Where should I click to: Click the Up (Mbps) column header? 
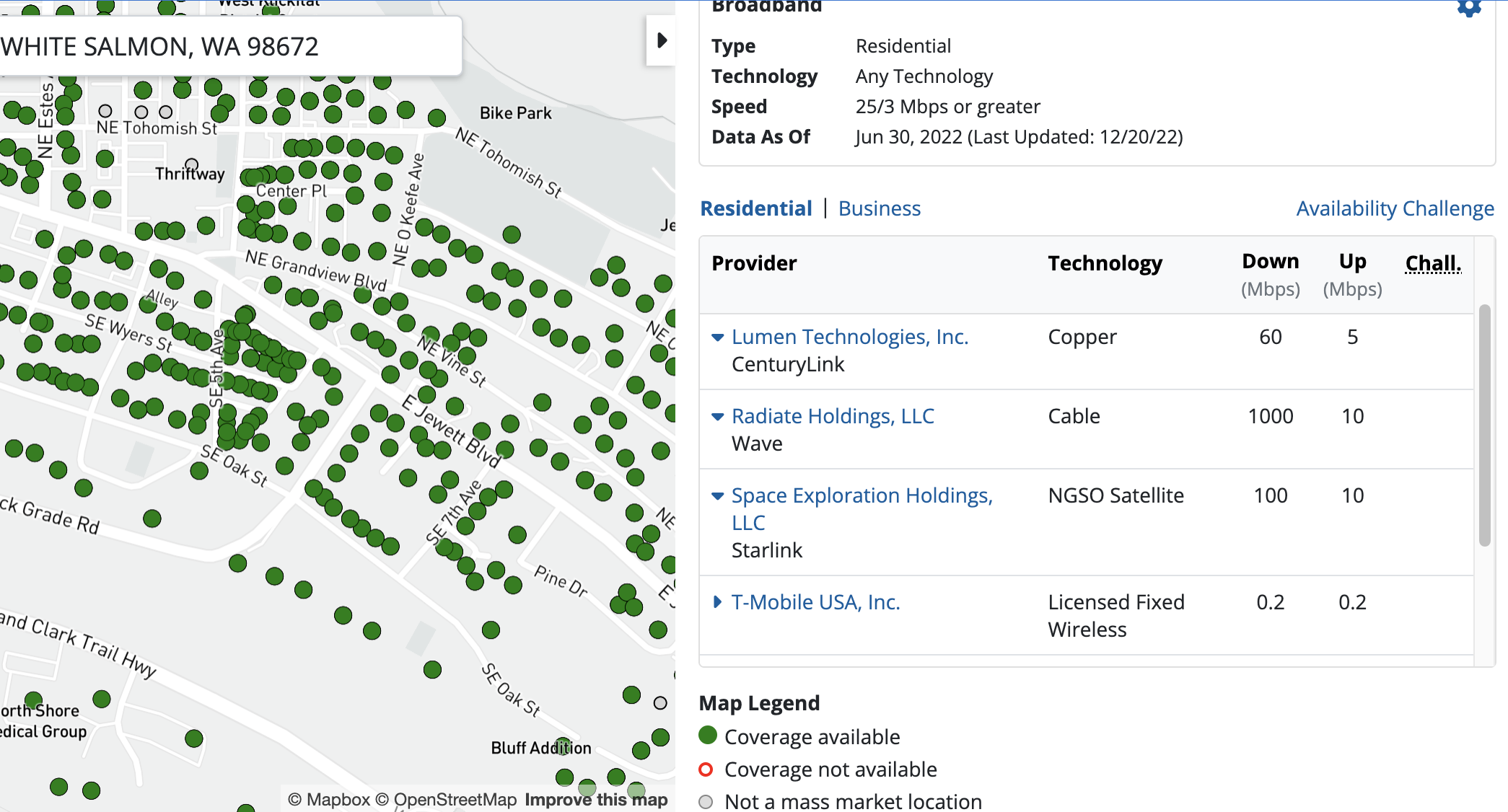[1353, 275]
